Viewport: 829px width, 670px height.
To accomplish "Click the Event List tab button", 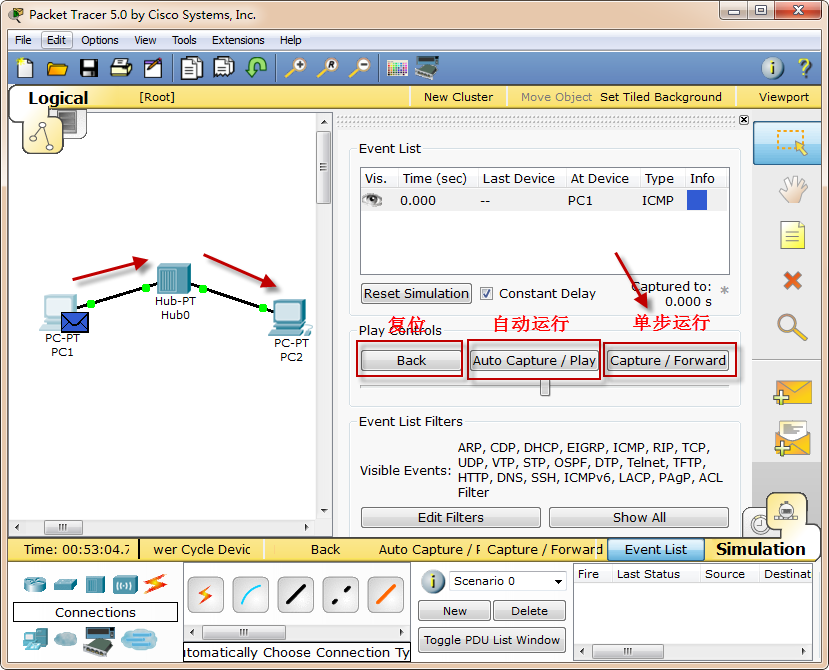I will (656, 549).
